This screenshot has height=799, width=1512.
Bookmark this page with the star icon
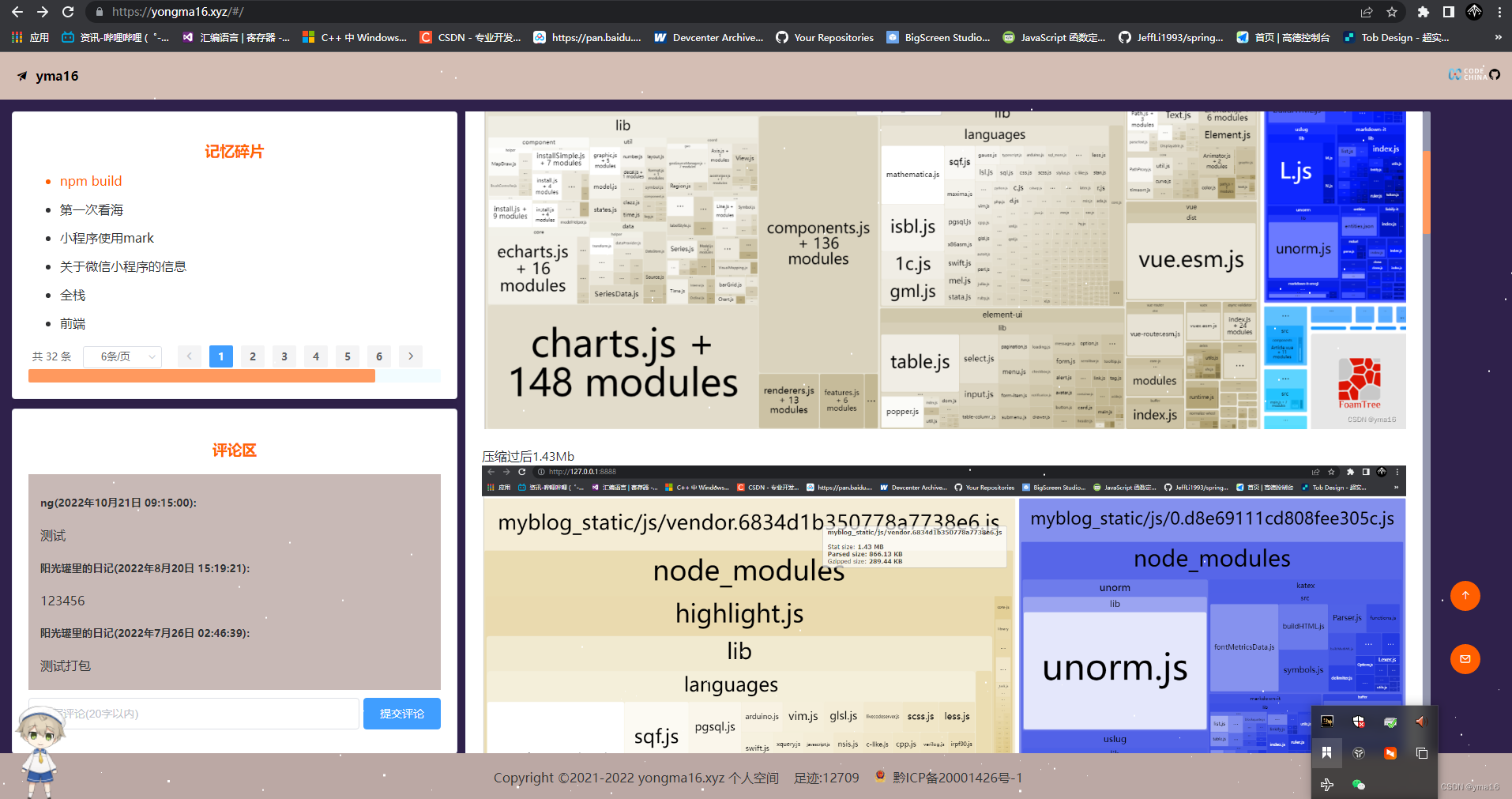tap(1392, 12)
